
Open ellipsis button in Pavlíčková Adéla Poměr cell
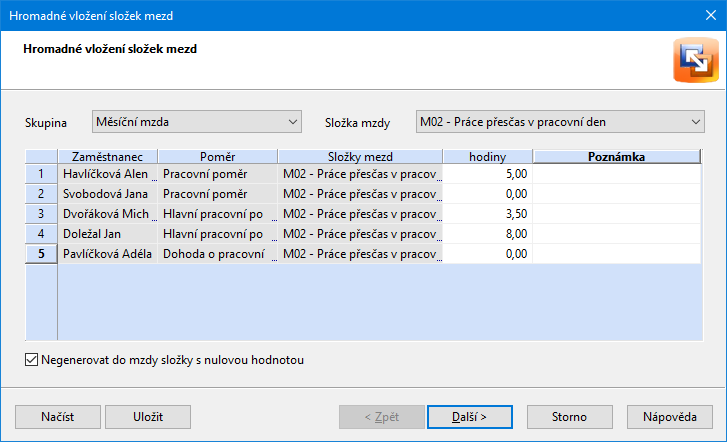click(x=274, y=260)
